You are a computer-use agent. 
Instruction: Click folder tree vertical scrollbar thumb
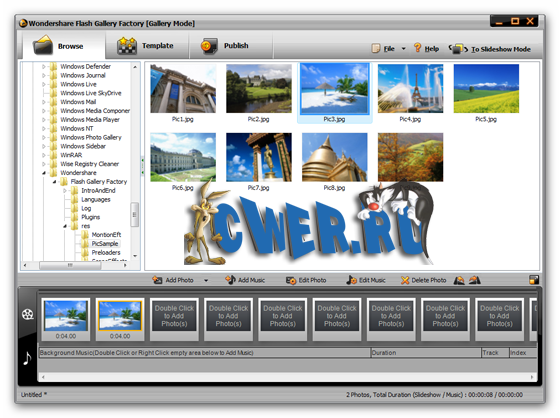pyautogui.click(x=135, y=214)
